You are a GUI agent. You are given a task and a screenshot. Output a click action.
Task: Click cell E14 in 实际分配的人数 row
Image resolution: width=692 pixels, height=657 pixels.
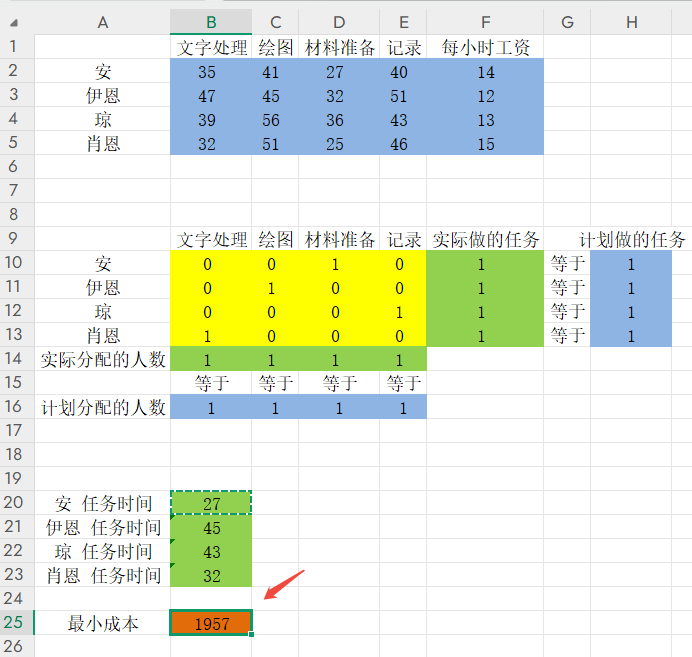(403, 359)
